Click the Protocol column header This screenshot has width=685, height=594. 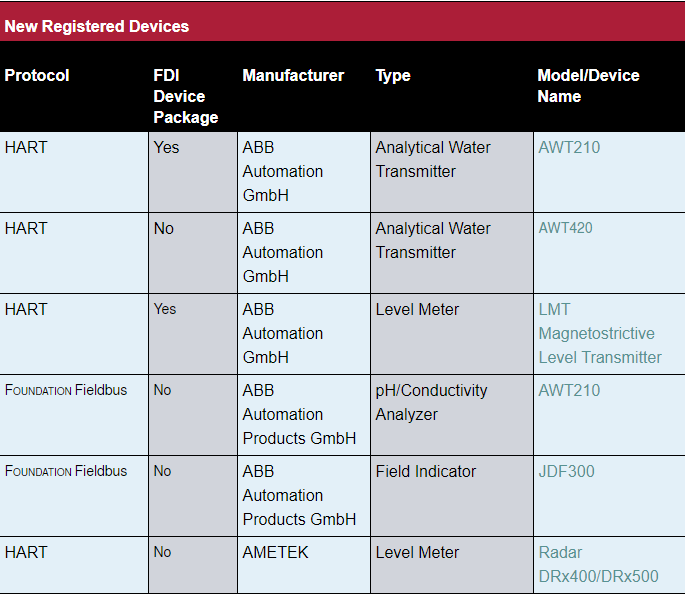(37, 76)
